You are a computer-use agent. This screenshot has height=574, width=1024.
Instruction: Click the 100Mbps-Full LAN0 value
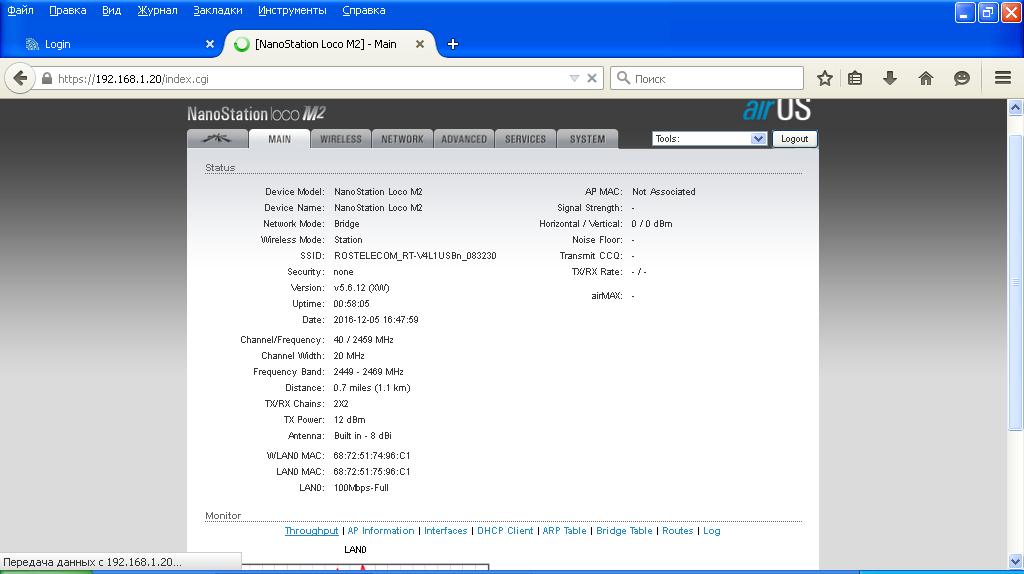[360, 488]
